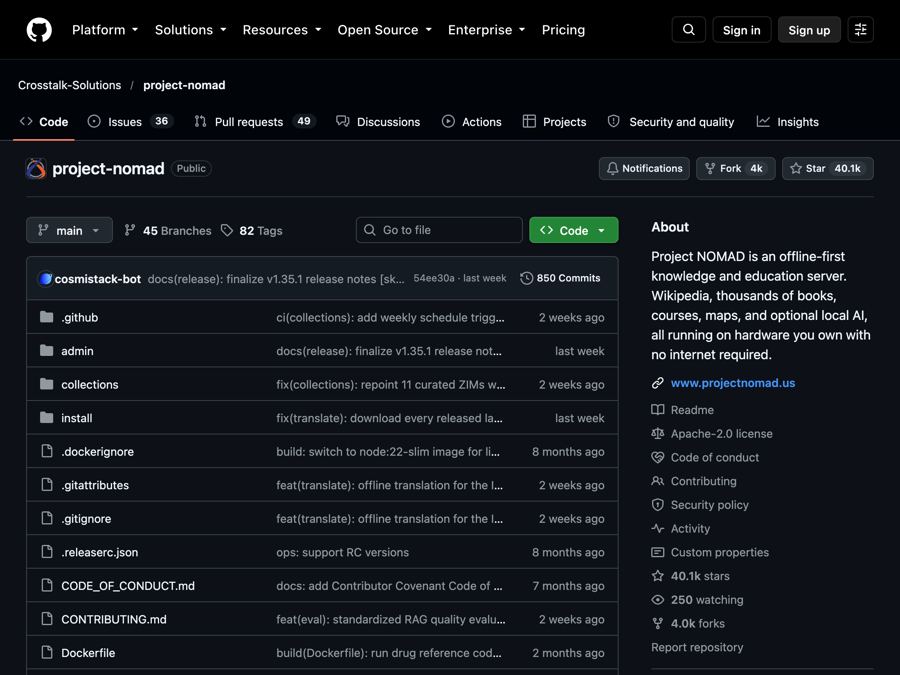This screenshot has width=900, height=675.
Task: Open the Projects tab
Action: [x=554, y=122]
